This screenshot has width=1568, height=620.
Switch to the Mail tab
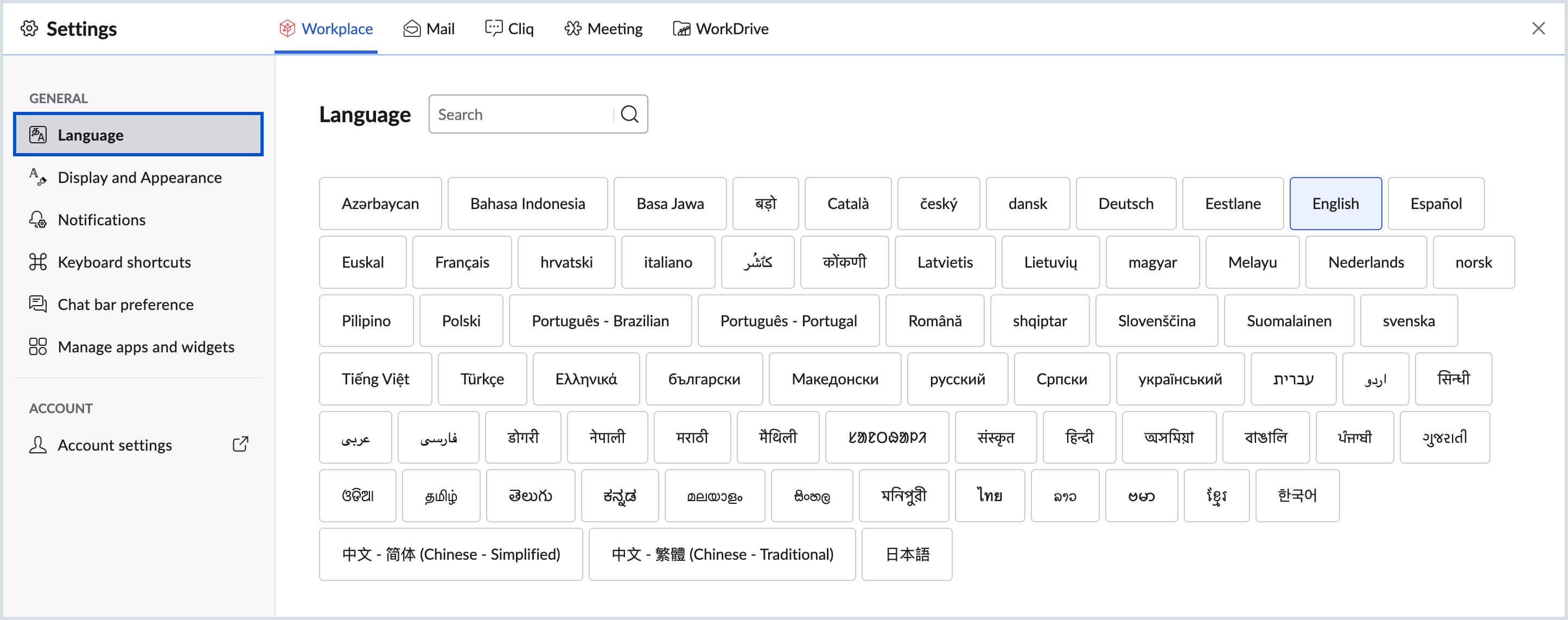tap(429, 29)
